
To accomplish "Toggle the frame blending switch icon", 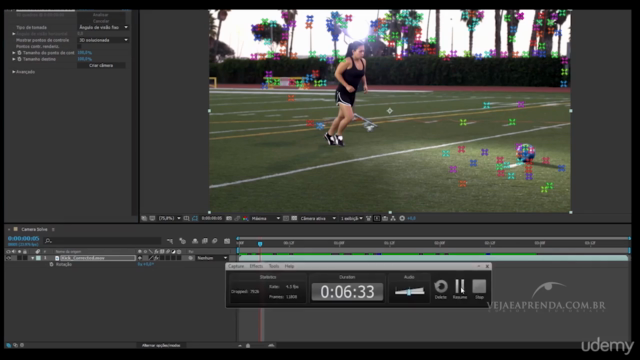I will (x=204, y=241).
